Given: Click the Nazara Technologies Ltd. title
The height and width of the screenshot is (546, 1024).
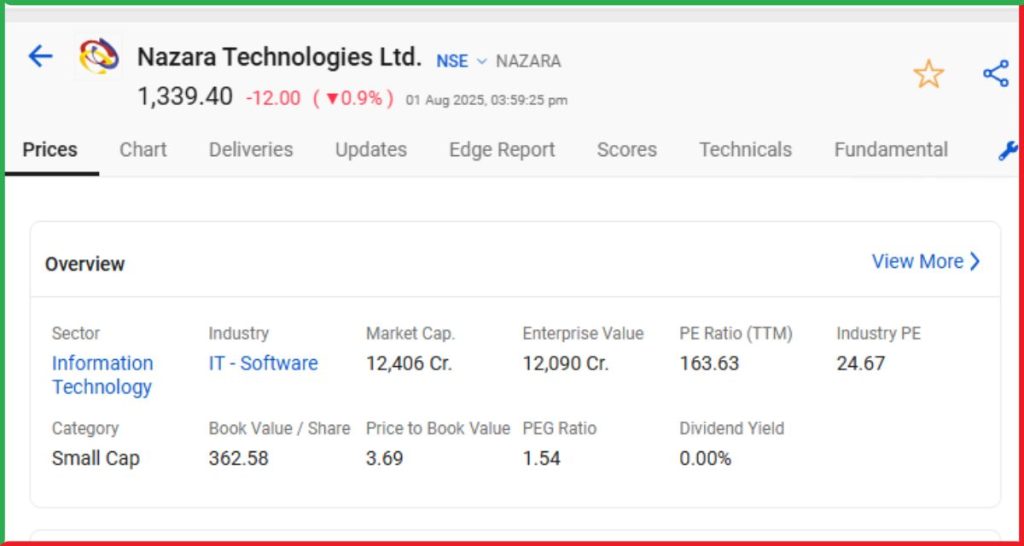Looking at the screenshot, I should pos(279,58).
